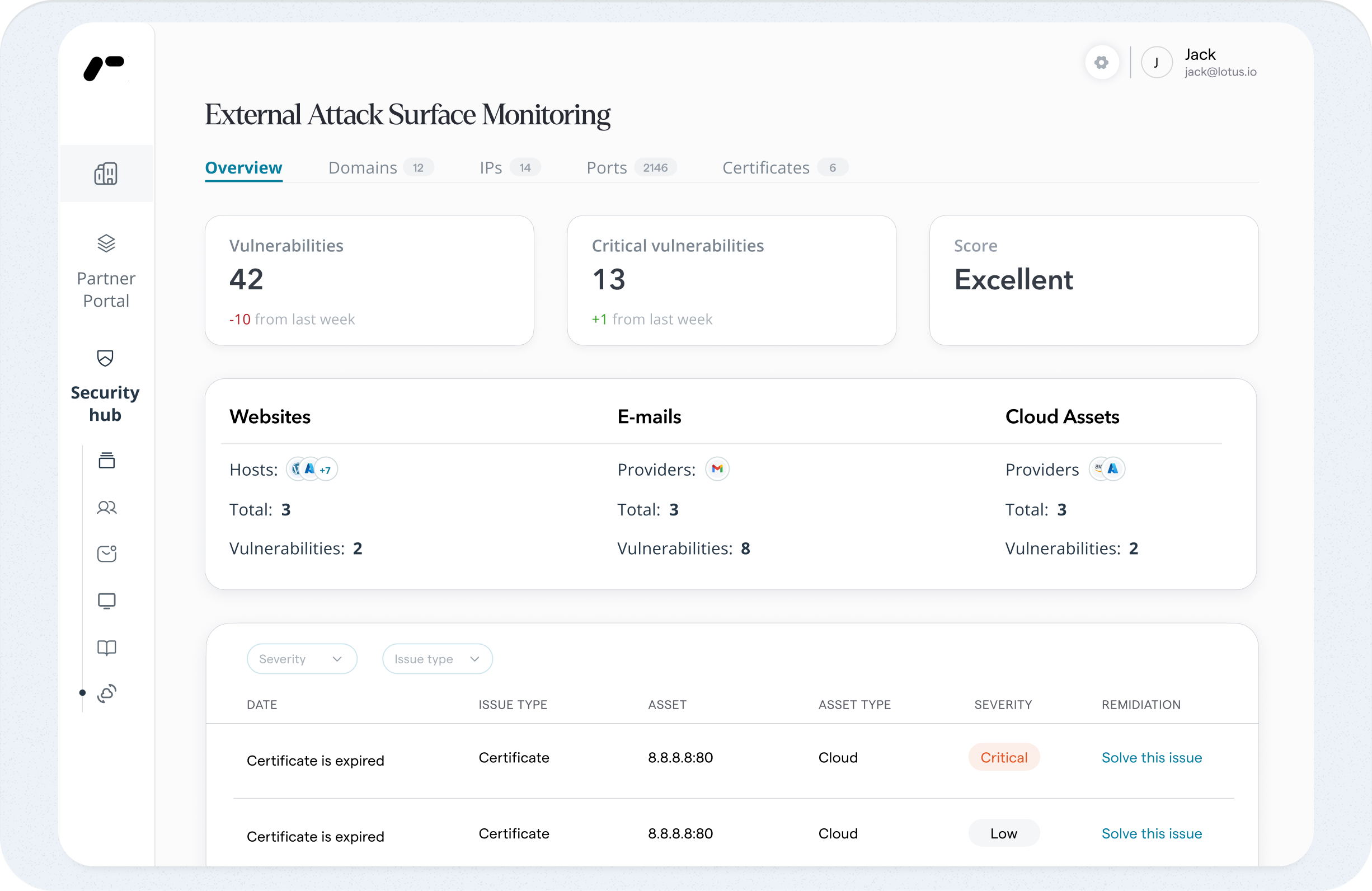Open the users group sidebar icon
1372x891 pixels.
[107, 508]
